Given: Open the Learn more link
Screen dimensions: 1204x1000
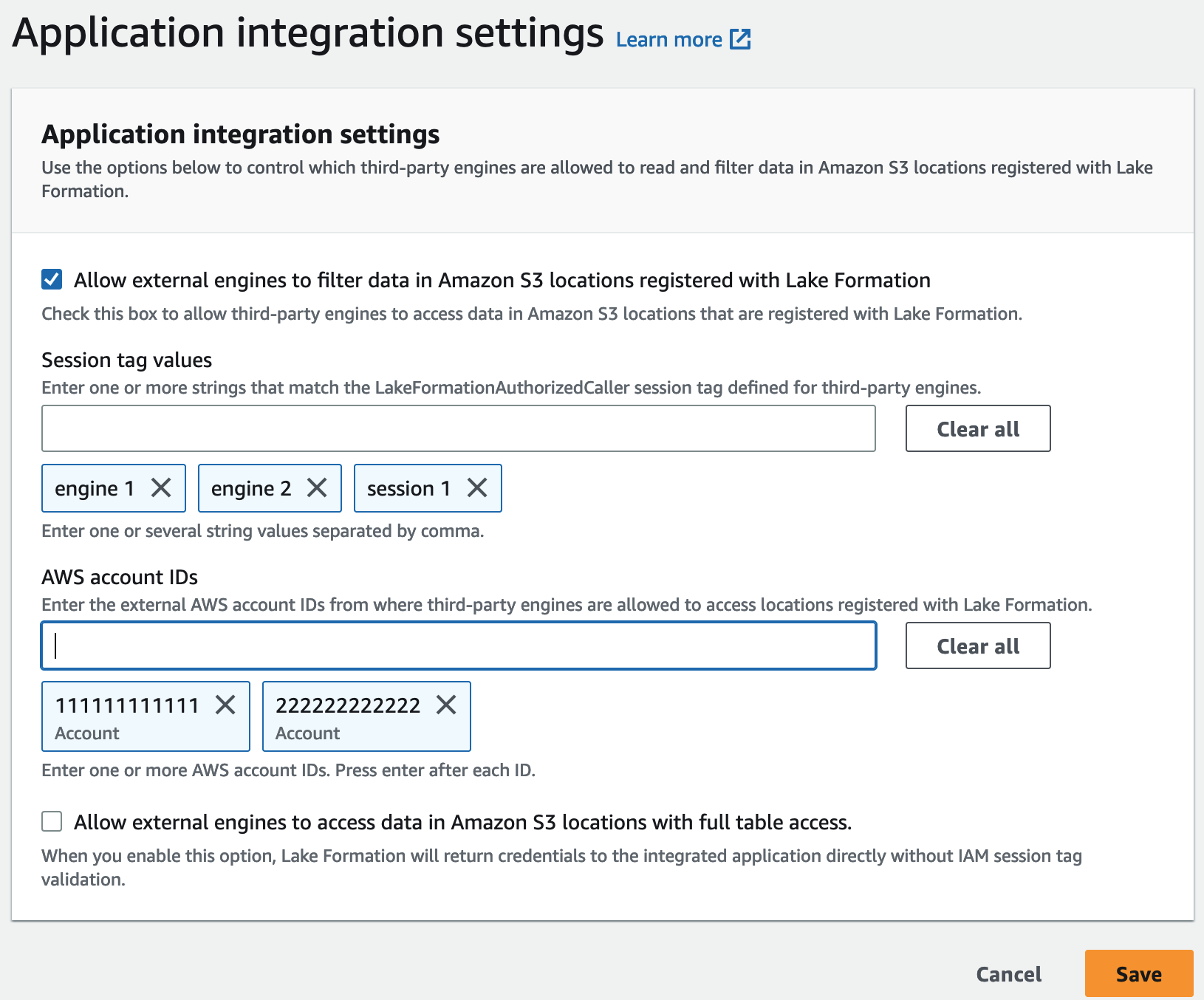Looking at the screenshot, I should 668,38.
